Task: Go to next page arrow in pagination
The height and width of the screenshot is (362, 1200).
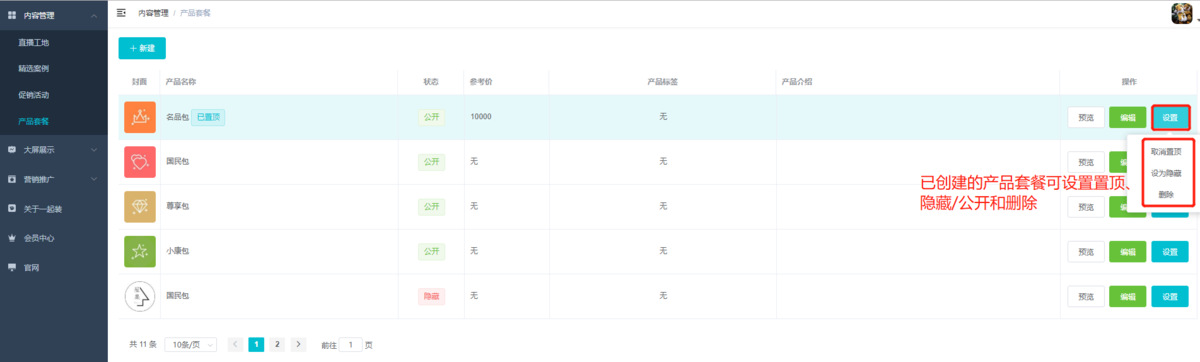Action: [x=298, y=344]
